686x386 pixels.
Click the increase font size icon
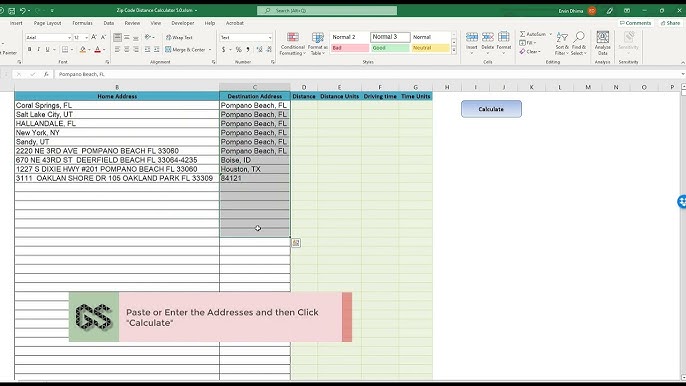coord(94,38)
